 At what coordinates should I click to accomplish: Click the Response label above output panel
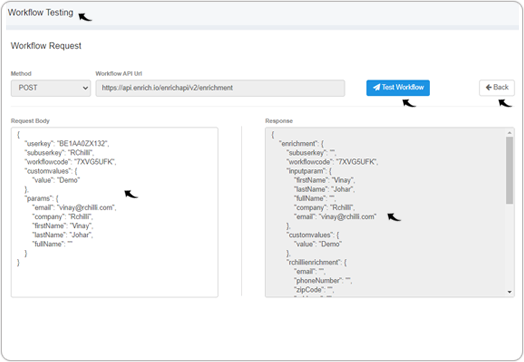click(279, 121)
